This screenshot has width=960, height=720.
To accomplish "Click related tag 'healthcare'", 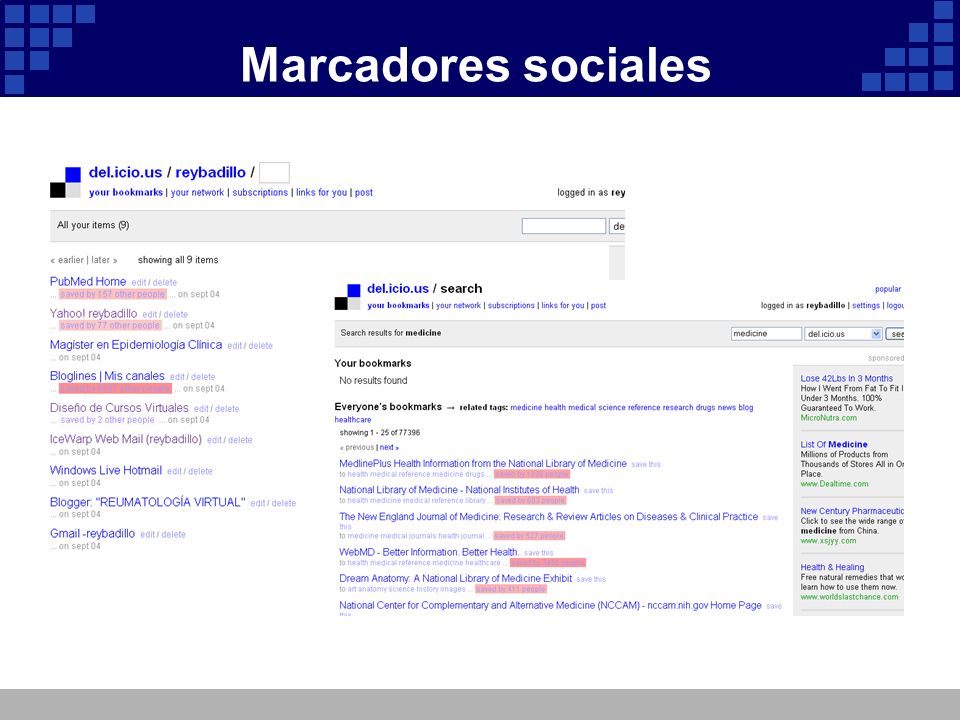I will (x=353, y=420).
